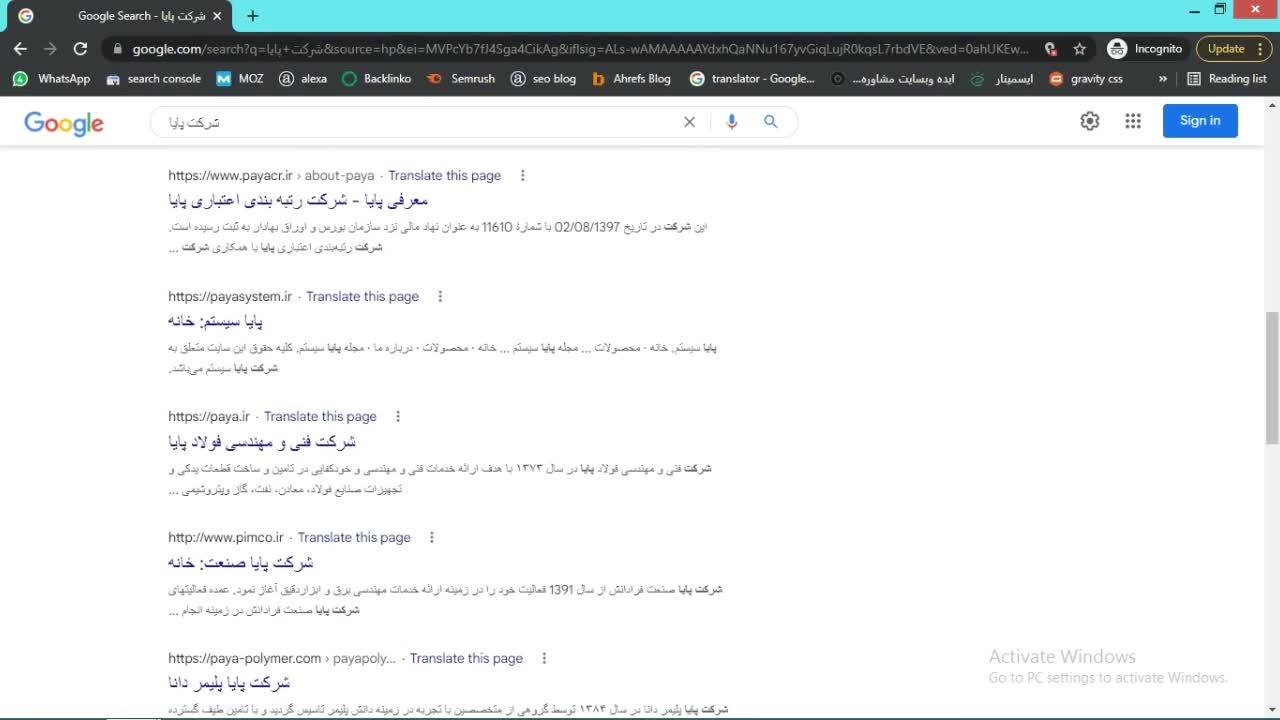Click the Google voice search microphone icon

731,122
